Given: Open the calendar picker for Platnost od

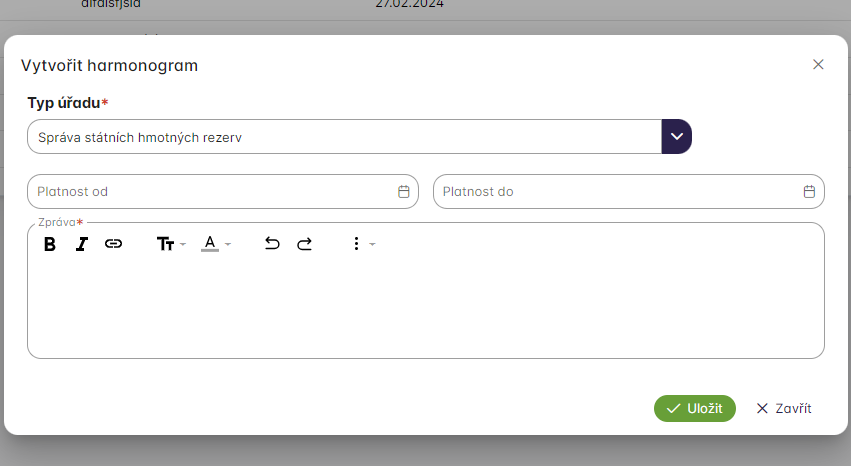Looking at the screenshot, I should tap(404, 192).
